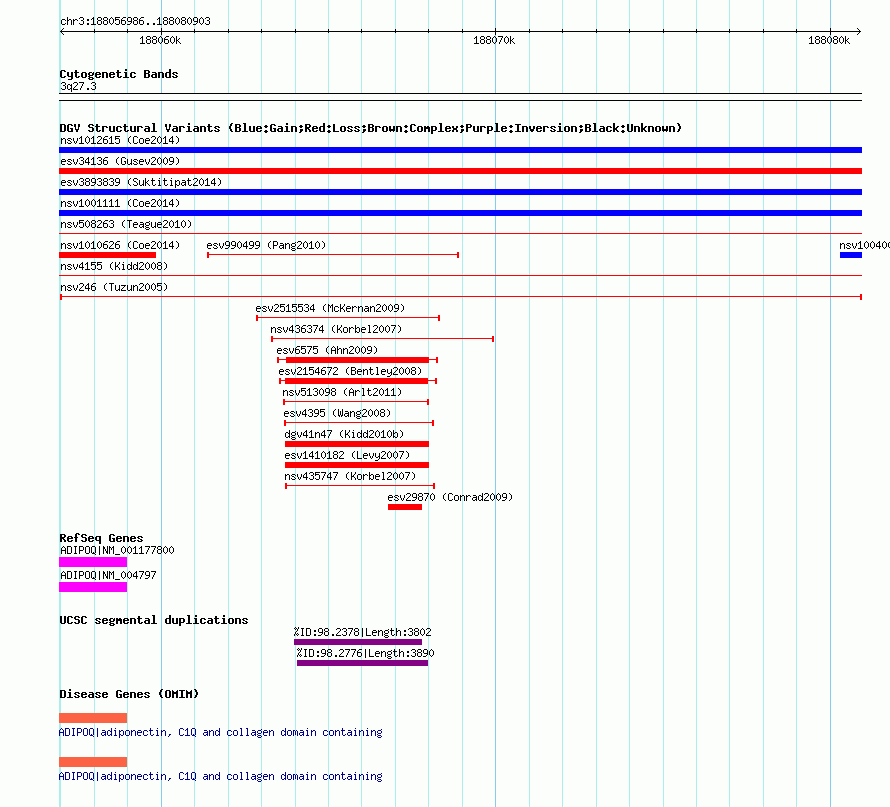The height and width of the screenshot is (807, 890).
Task: Open the second ADIPOQ adiponectin OMIM link
Action: [220, 776]
